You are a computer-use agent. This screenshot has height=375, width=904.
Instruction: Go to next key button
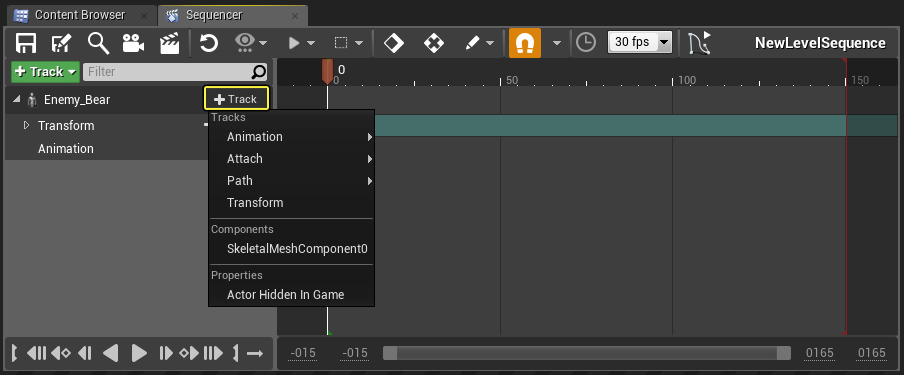tap(189, 352)
